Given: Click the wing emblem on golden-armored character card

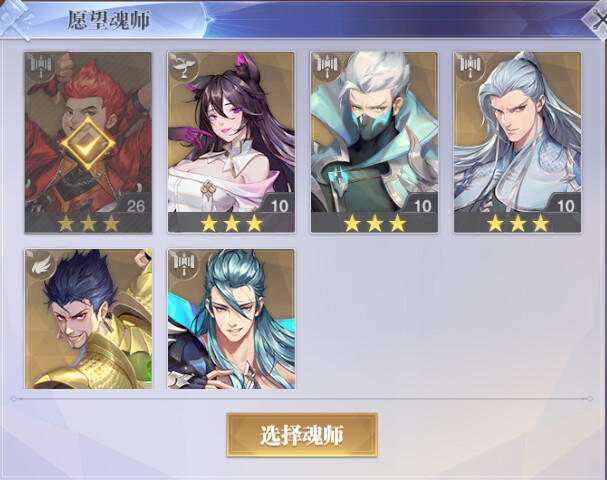Looking at the screenshot, I should 41,264.
